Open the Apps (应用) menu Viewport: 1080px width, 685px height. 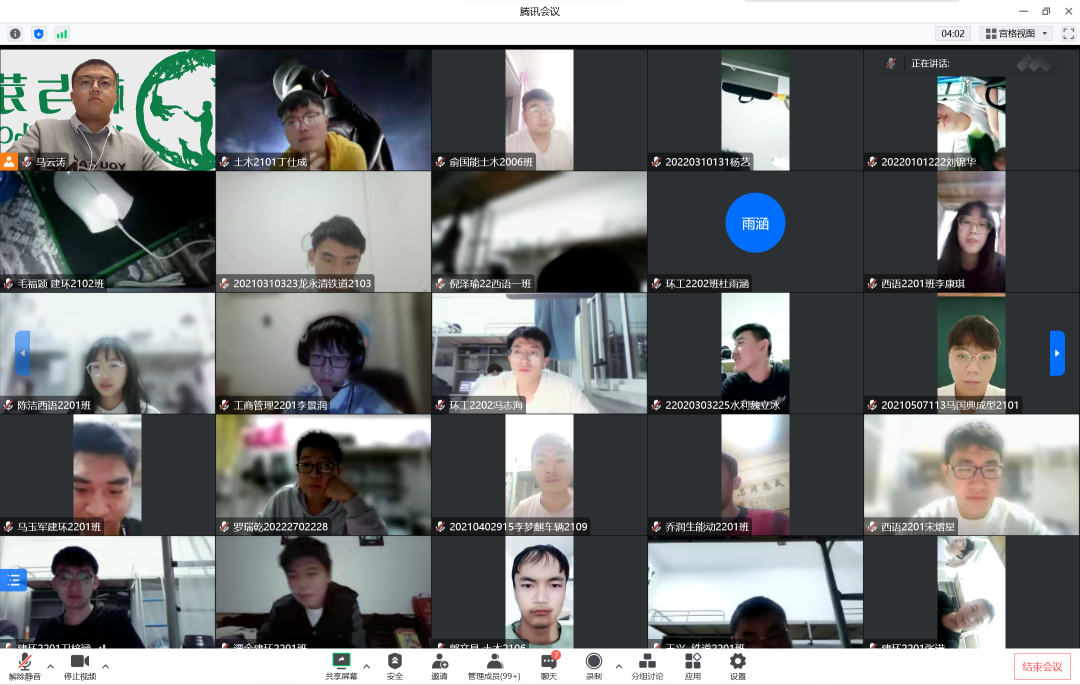tap(692, 665)
